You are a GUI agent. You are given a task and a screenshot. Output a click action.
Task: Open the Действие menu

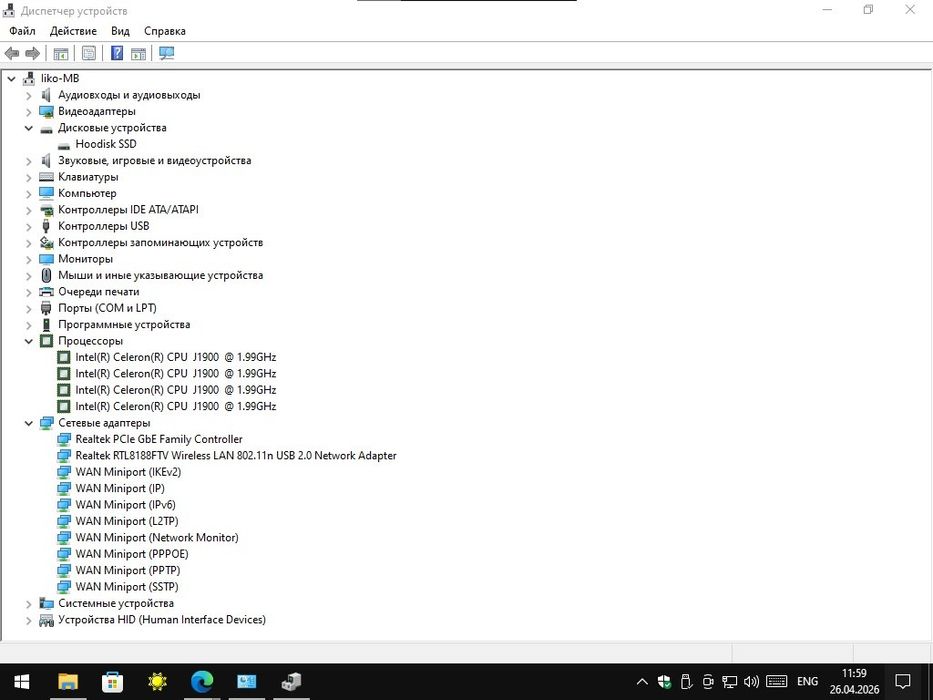point(73,31)
